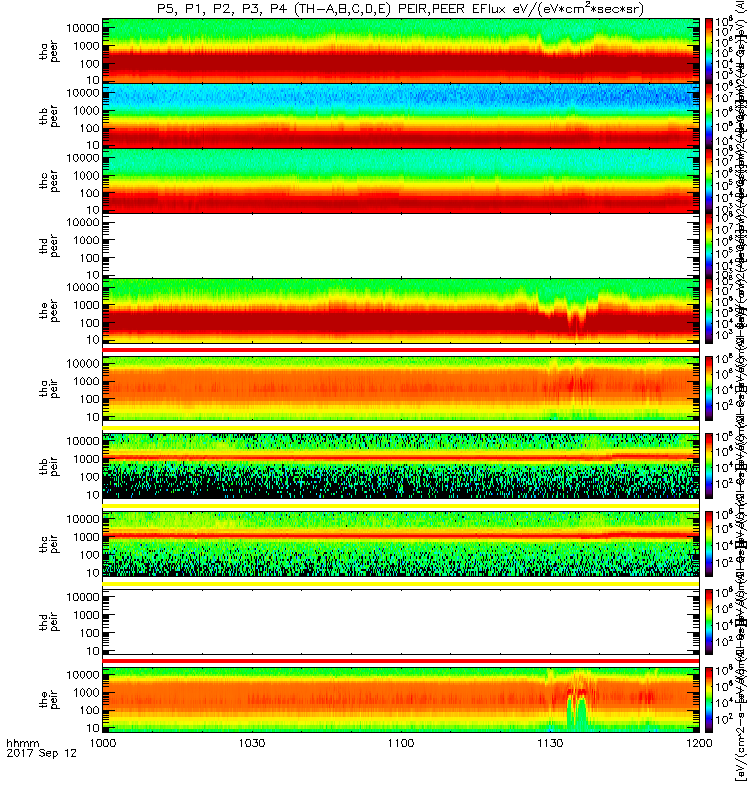The image size is (750, 800).
Task: Select the 'the peer' panel label
Action: pos(49,311)
